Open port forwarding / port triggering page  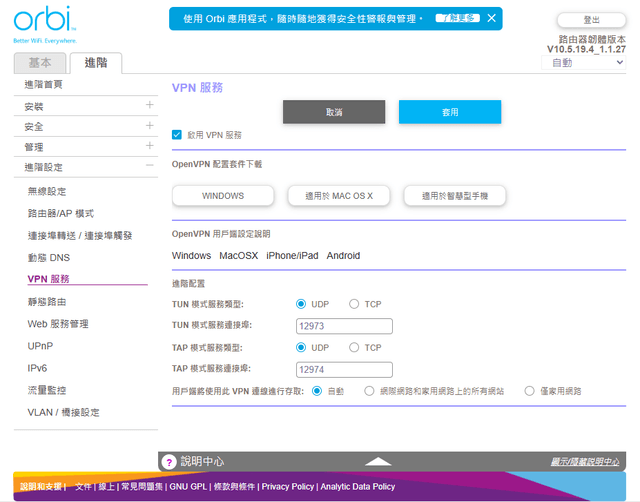pos(80,235)
